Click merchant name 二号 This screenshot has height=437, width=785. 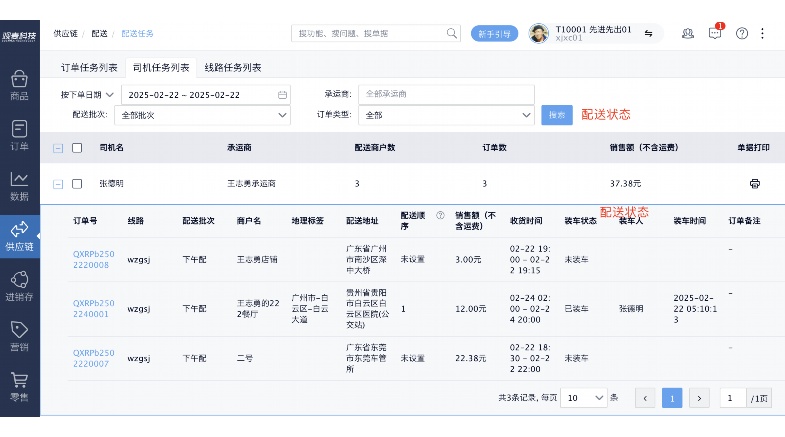245,358
